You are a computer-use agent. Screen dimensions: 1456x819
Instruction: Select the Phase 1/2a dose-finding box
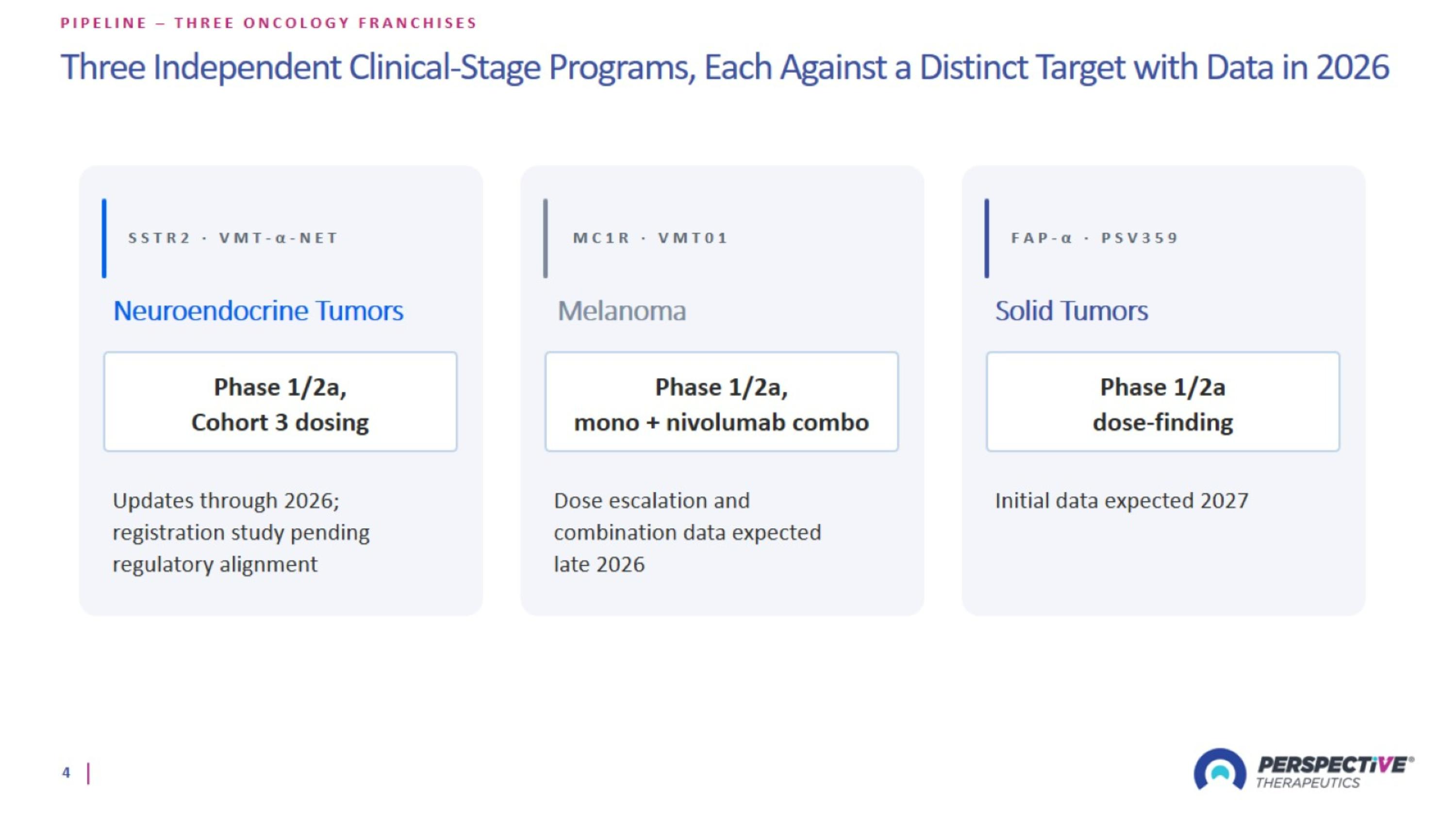point(1163,402)
